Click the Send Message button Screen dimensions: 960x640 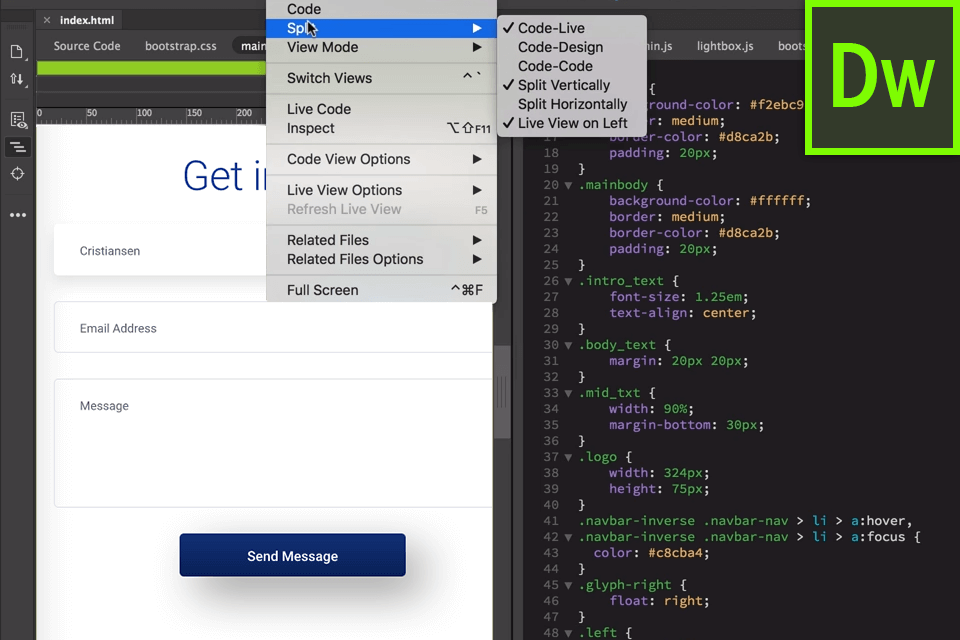click(292, 554)
